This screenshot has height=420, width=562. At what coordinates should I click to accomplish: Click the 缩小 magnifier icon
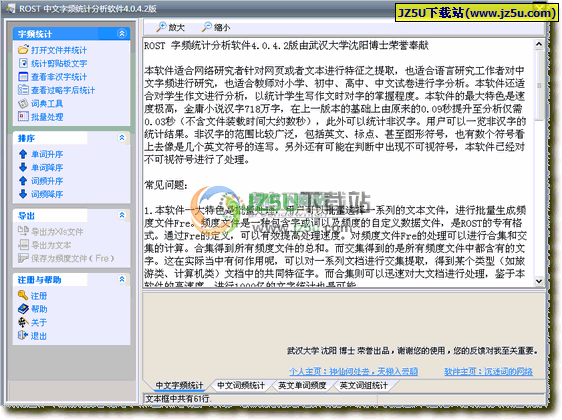click(207, 27)
